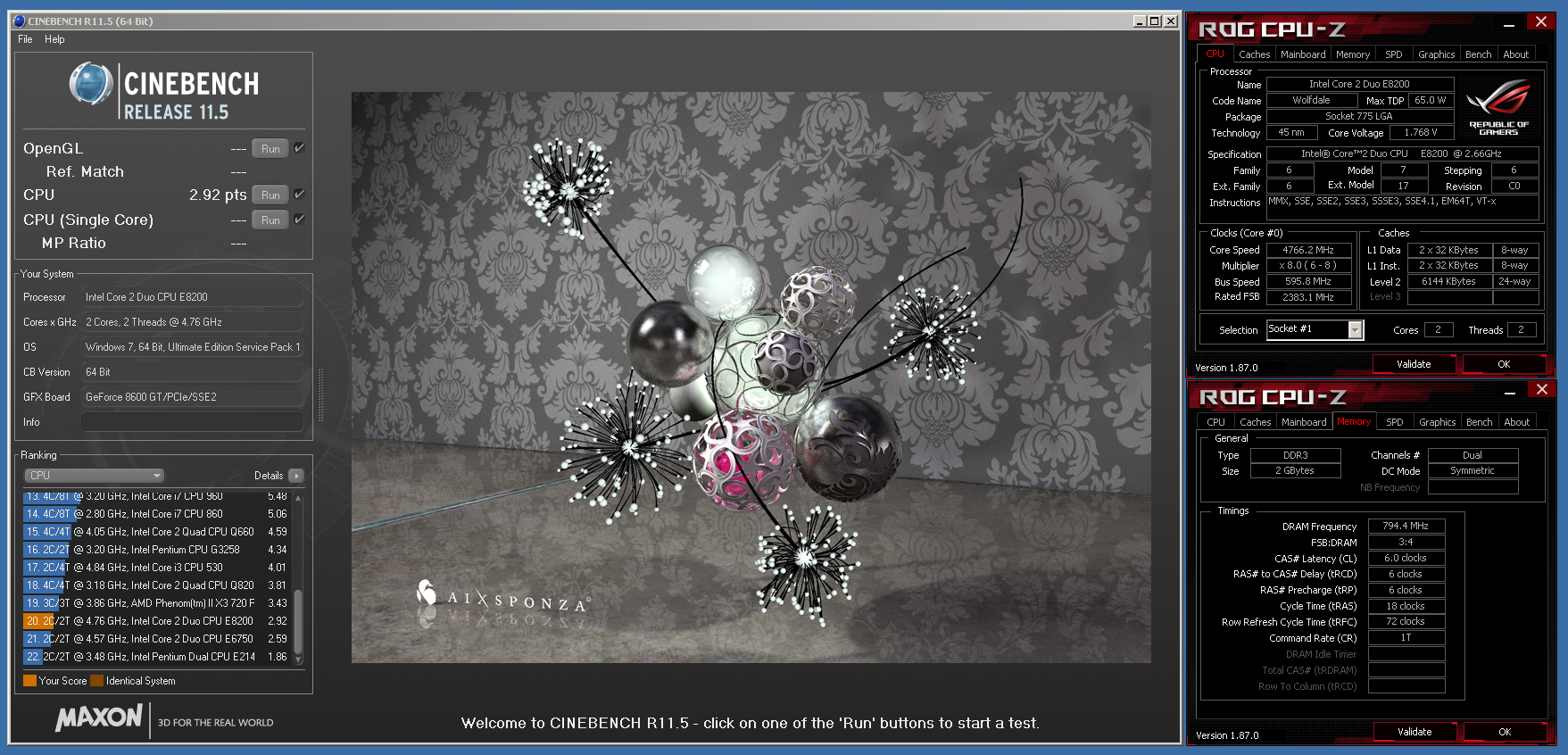Click the DRAM Frequency value 794.4 MHz
1568x755 pixels.
click(1406, 527)
